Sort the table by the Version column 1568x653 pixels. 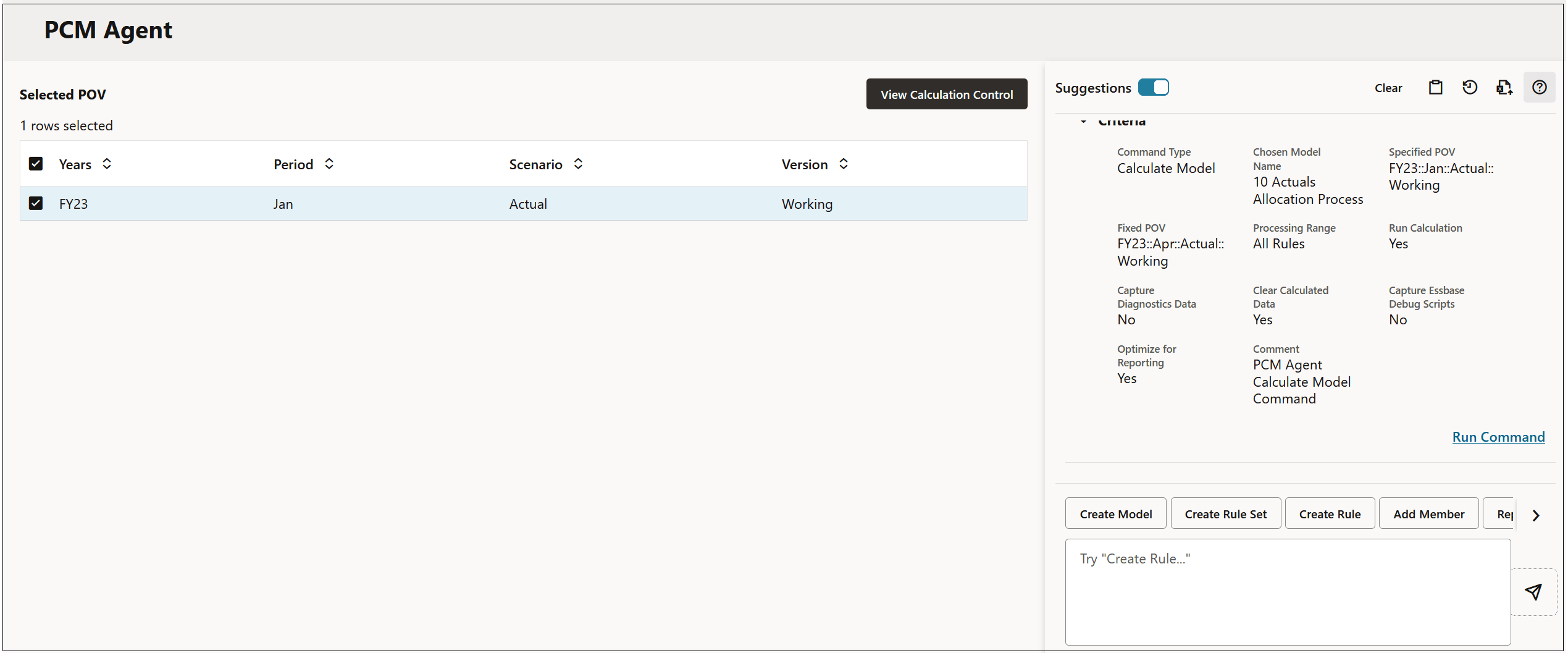(844, 164)
